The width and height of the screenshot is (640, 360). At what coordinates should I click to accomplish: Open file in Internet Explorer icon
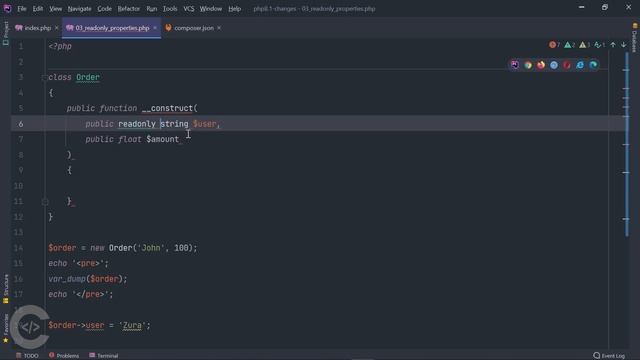click(x=580, y=65)
